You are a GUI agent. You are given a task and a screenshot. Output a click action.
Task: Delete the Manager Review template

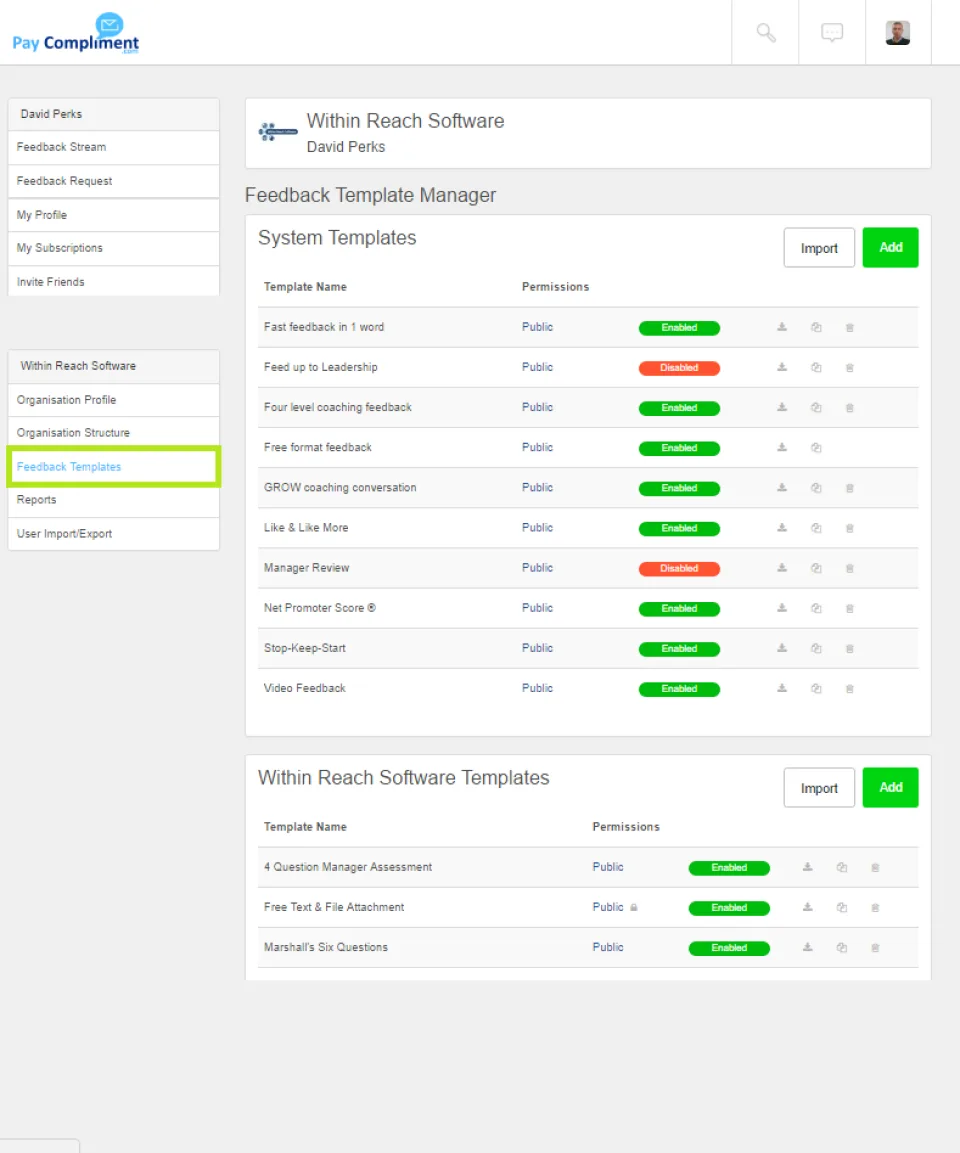pos(850,568)
